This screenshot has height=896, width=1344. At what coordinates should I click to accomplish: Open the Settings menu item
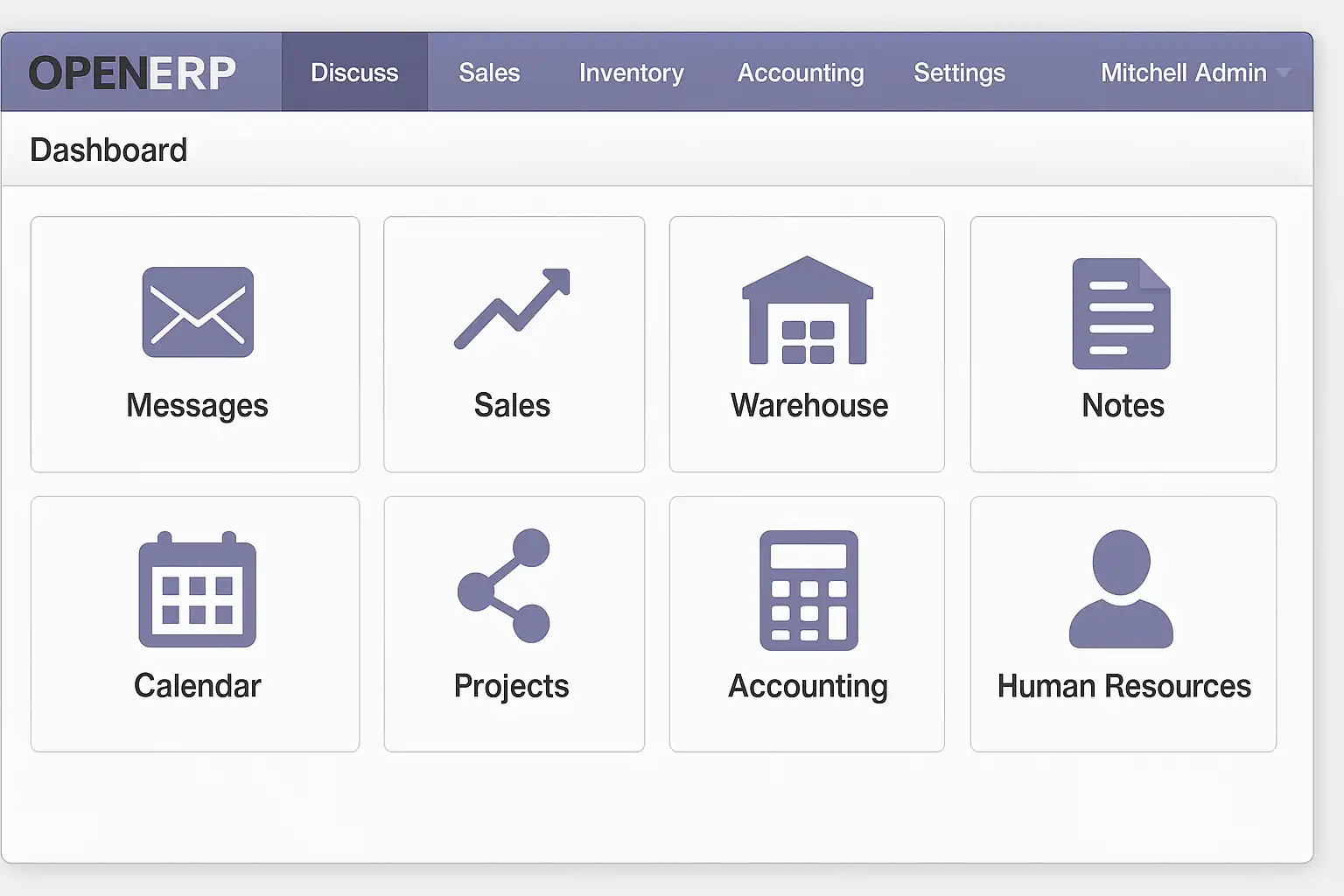click(959, 73)
